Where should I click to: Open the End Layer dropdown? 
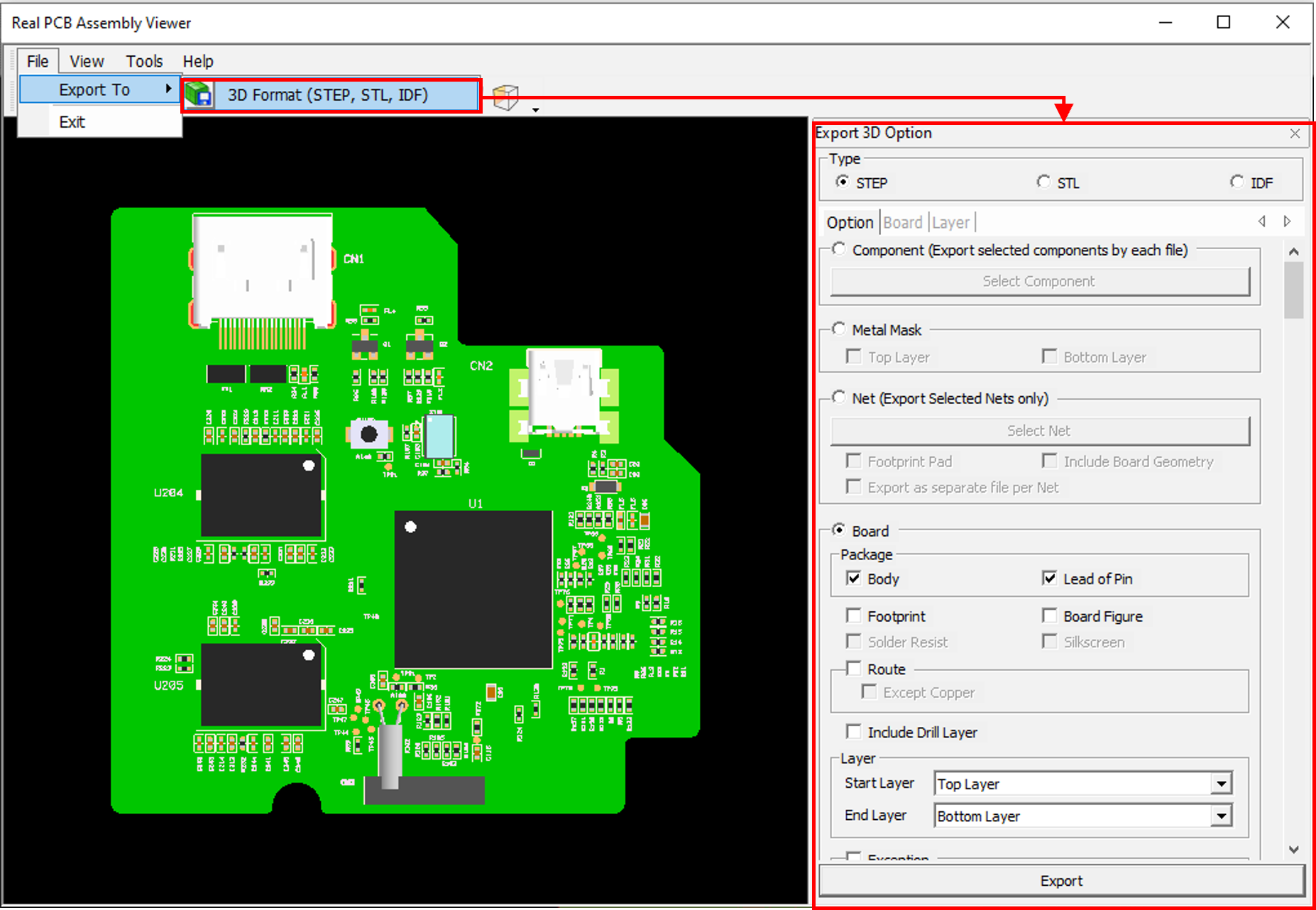click(1221, 816)
